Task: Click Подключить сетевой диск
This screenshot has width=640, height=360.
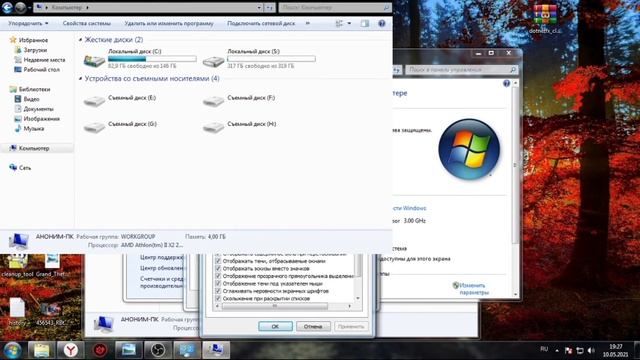Action: (x=261, y=24)
